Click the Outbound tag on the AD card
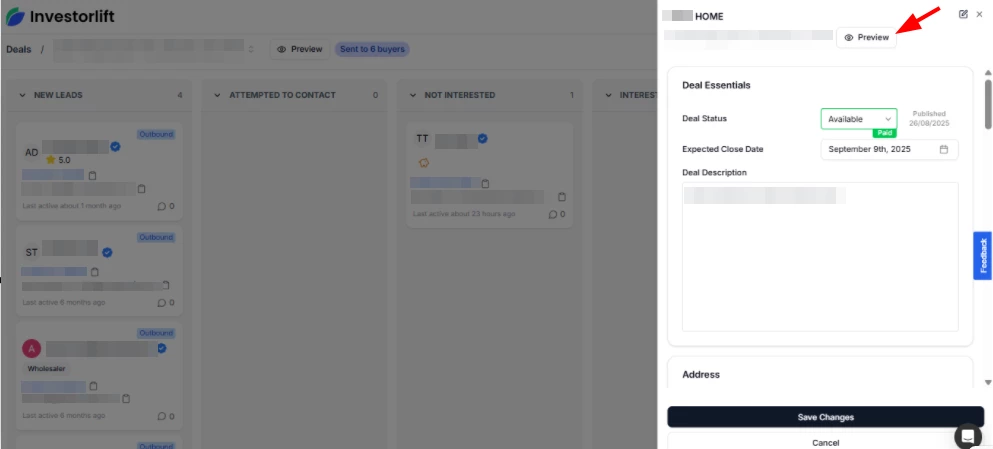The height and width of the screenshot is (449, 993). point(156,134)
